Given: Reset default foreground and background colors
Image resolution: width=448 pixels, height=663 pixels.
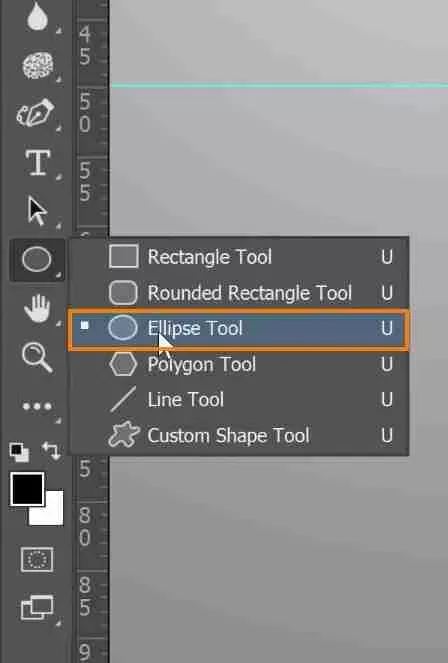Looking at the screenshot, I should 19,452.
